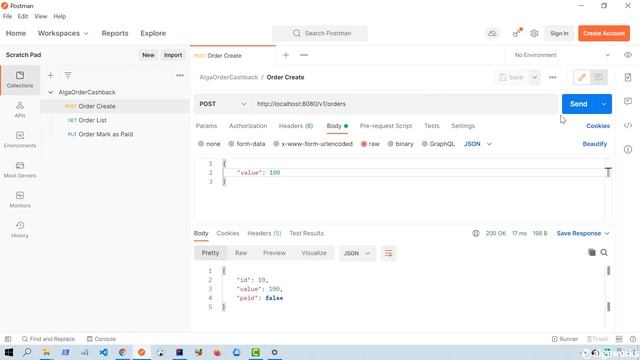Change the response format JSON dropdown
This screenshot has height=360, width=640.
point(356,253)
